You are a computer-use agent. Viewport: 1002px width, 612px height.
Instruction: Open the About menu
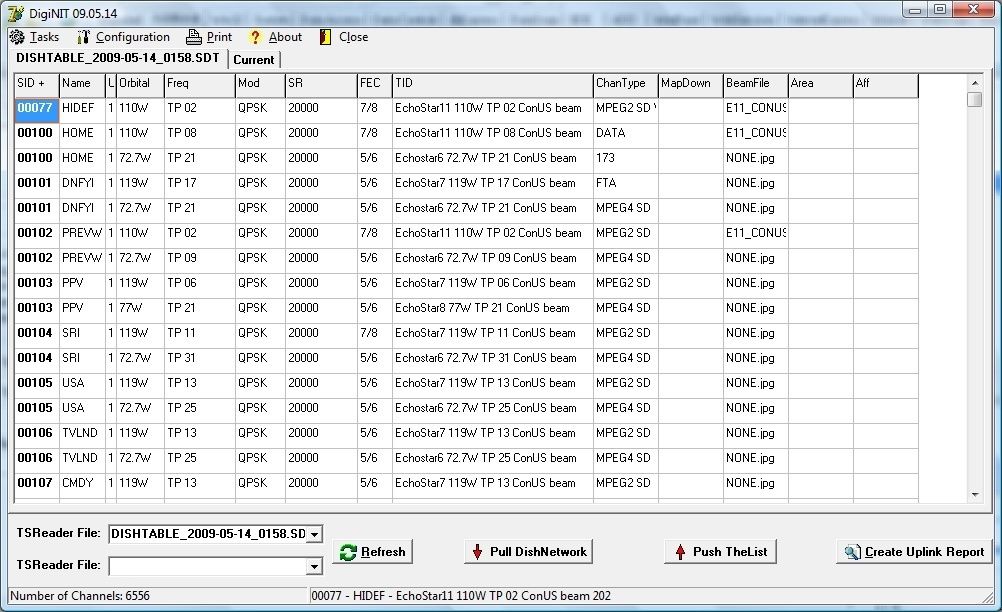(285, 37)
